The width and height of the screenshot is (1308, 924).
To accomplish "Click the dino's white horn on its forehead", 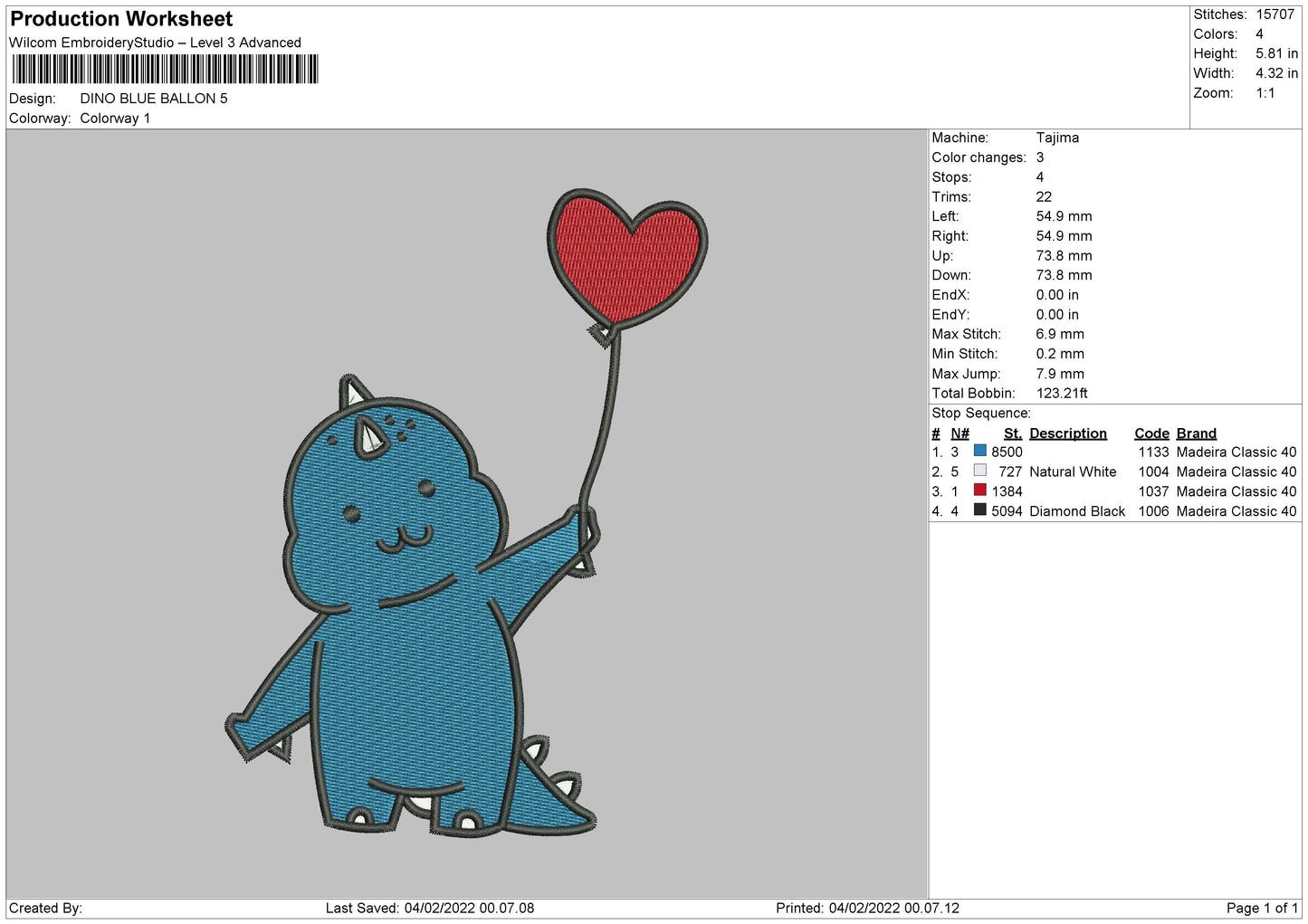I will [x=369, y=439].
